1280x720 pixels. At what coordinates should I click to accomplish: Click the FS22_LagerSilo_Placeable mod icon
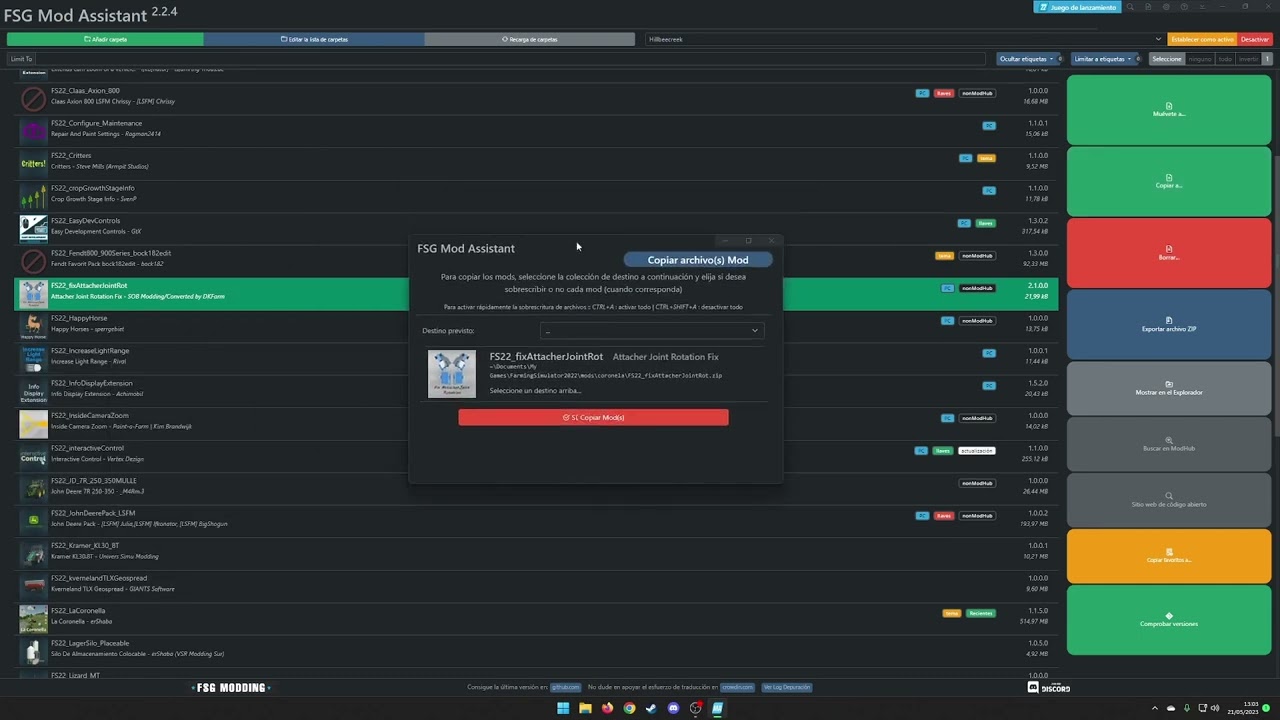pyautogui.click(x=34, y=651)
